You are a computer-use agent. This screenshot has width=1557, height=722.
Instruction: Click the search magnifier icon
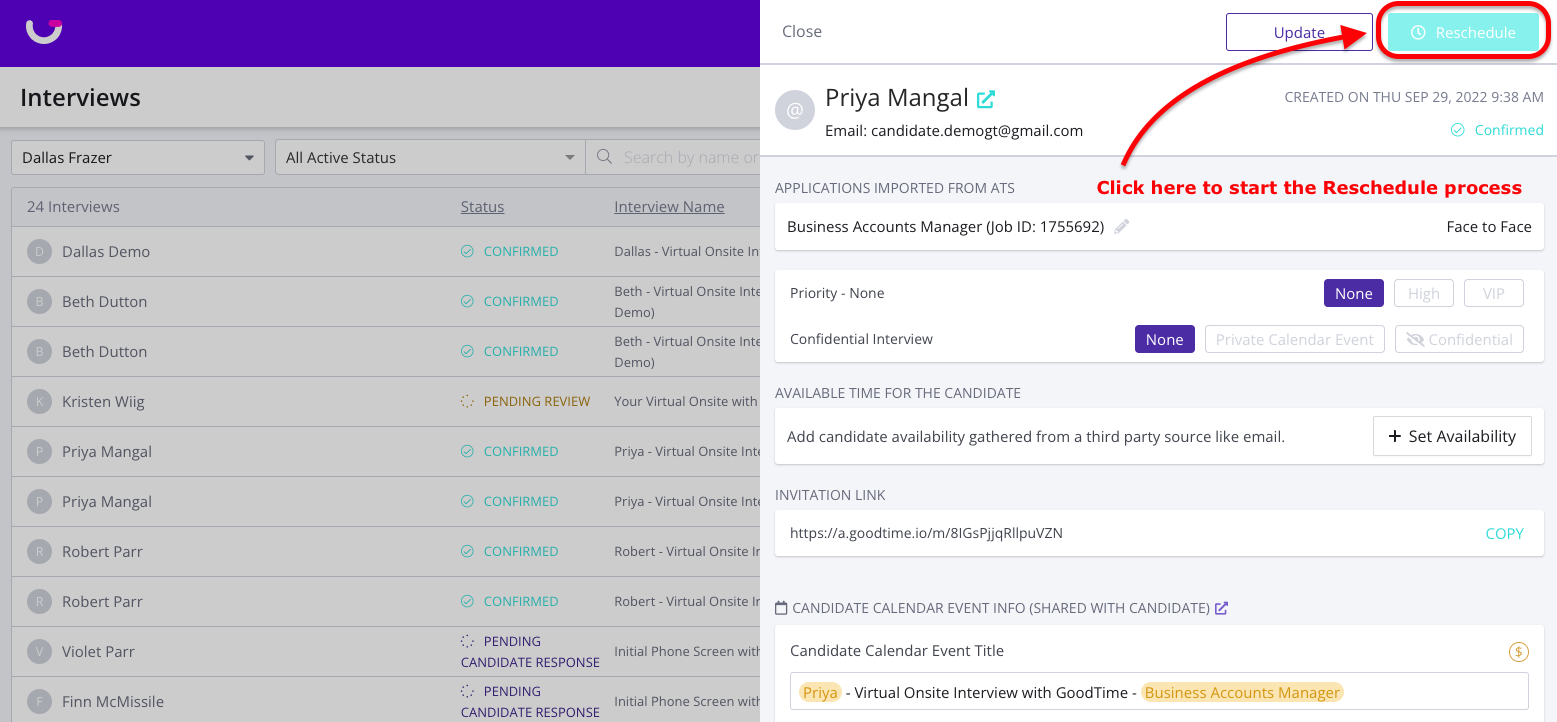604,157
